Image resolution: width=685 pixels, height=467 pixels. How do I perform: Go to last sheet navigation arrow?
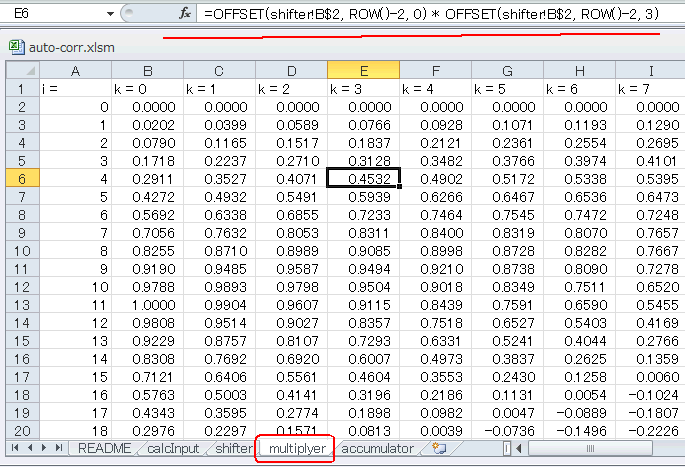click(x=59, y=448)
